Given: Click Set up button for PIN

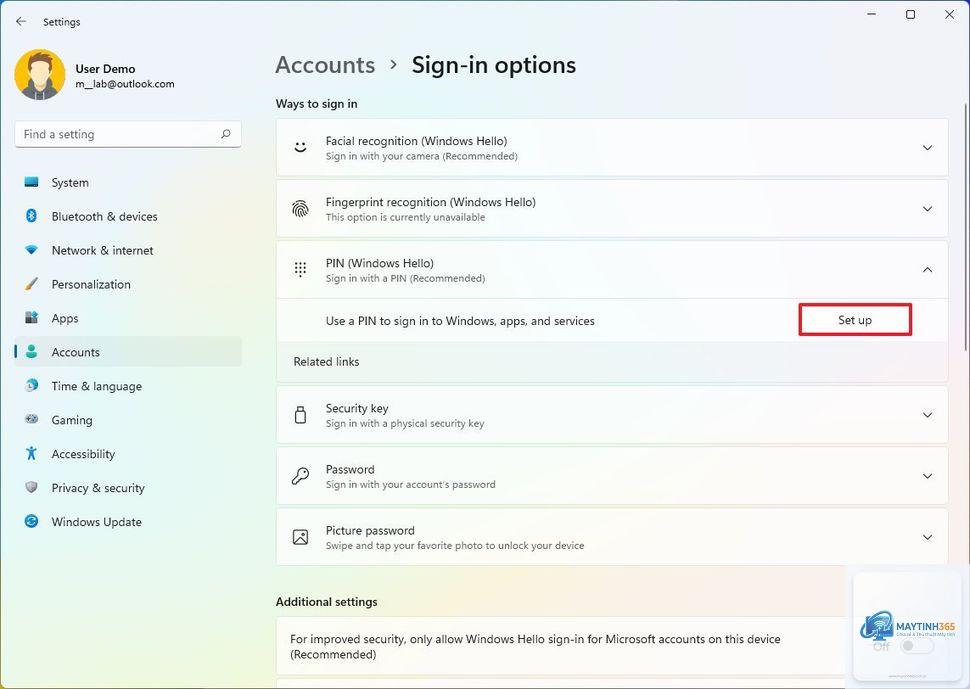Looking at the screenshot, I should coord(855,320).
